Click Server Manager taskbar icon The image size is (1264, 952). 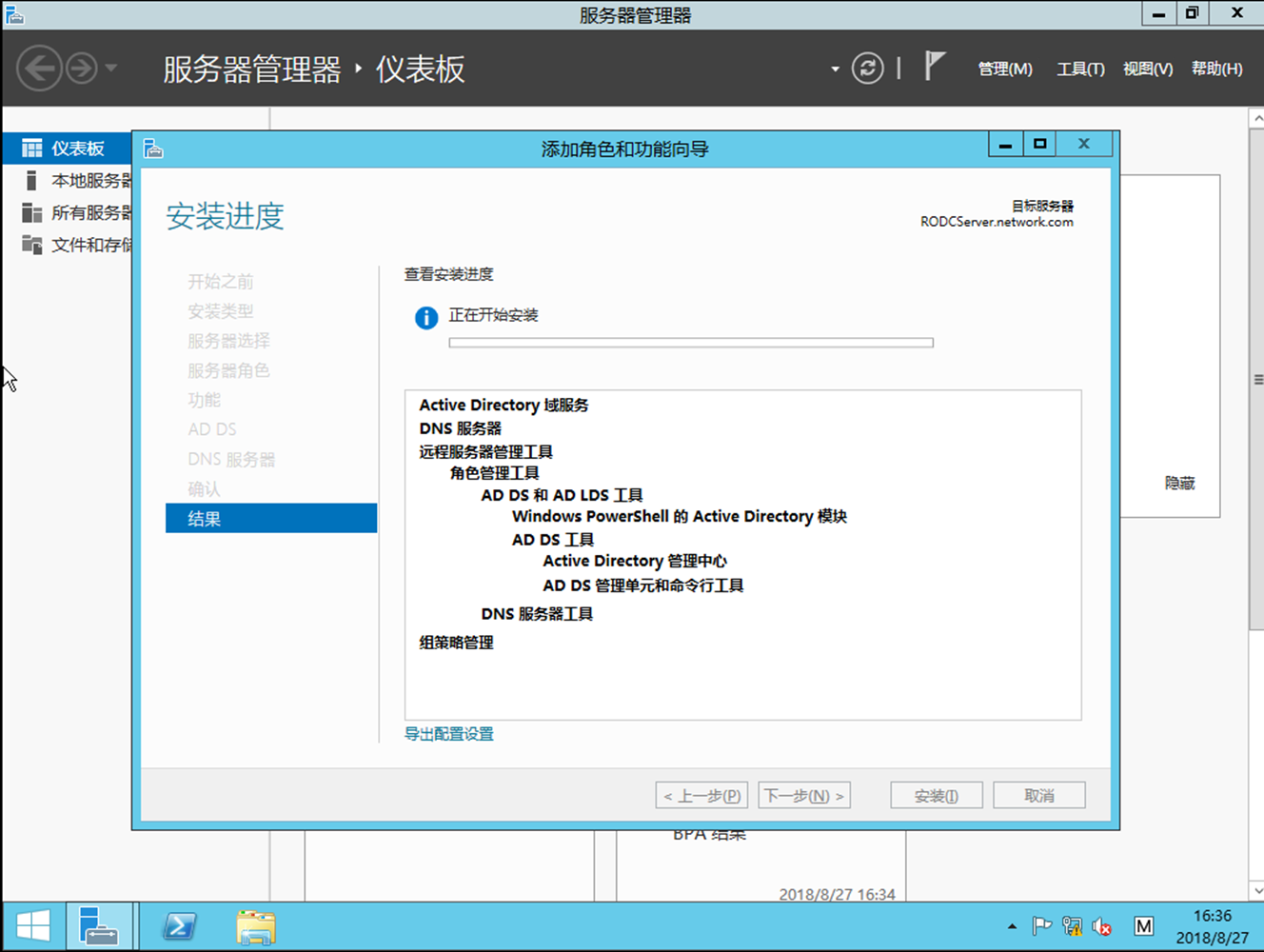tap(99, 926)
